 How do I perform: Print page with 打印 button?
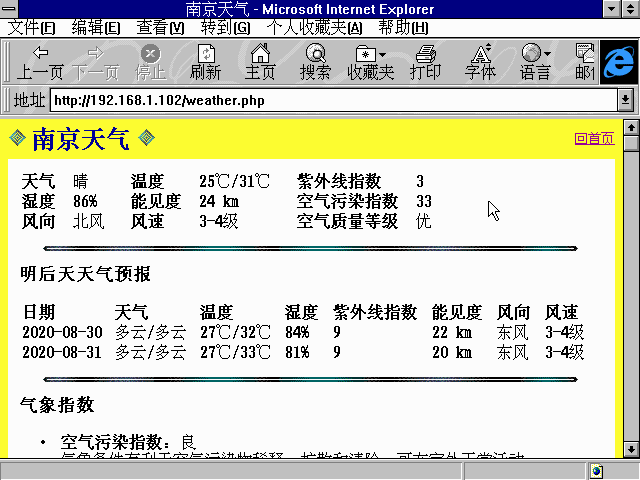[x=426, y=62]
